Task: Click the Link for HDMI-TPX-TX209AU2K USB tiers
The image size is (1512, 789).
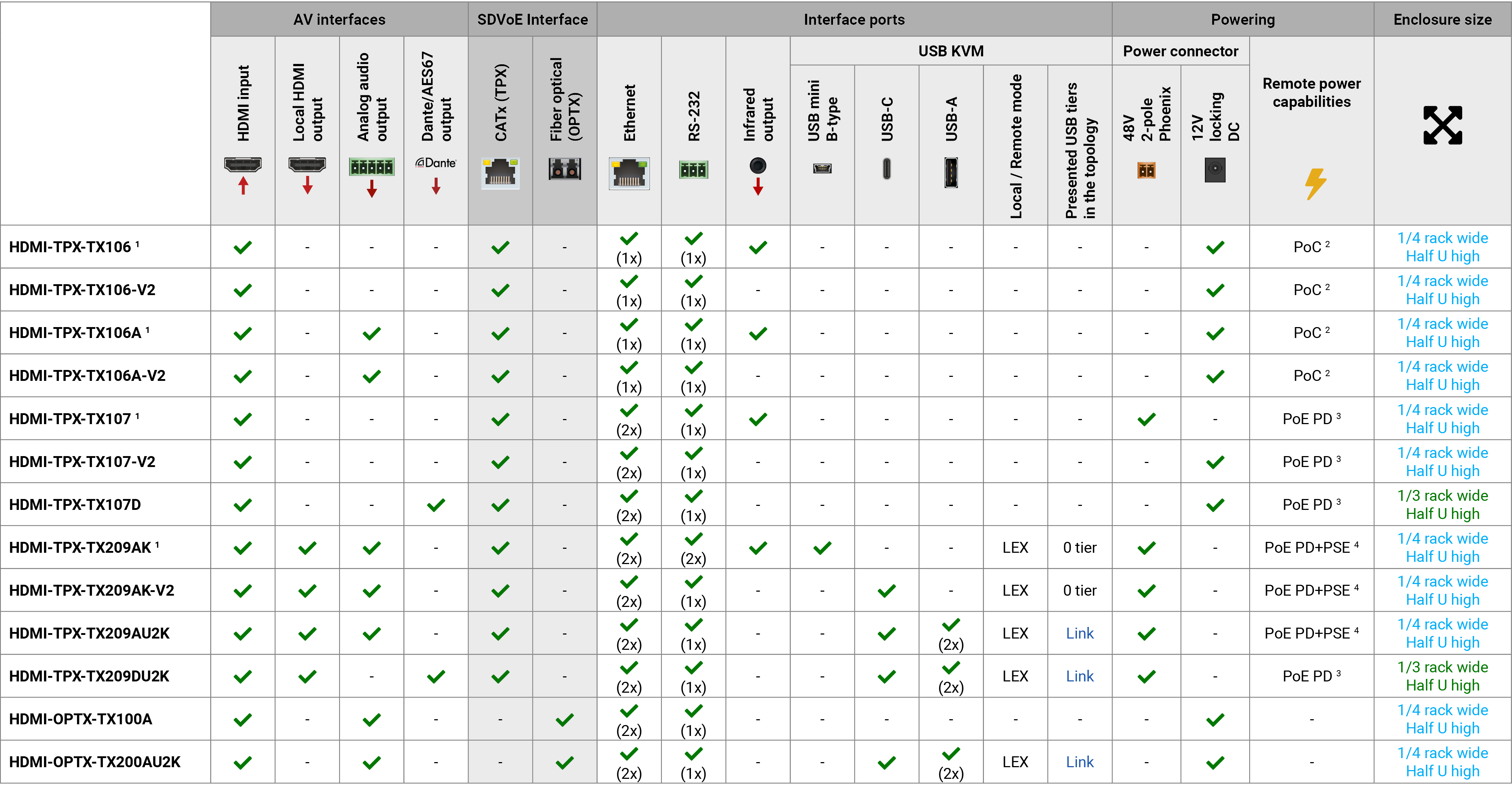Action: pos(1079,633)
